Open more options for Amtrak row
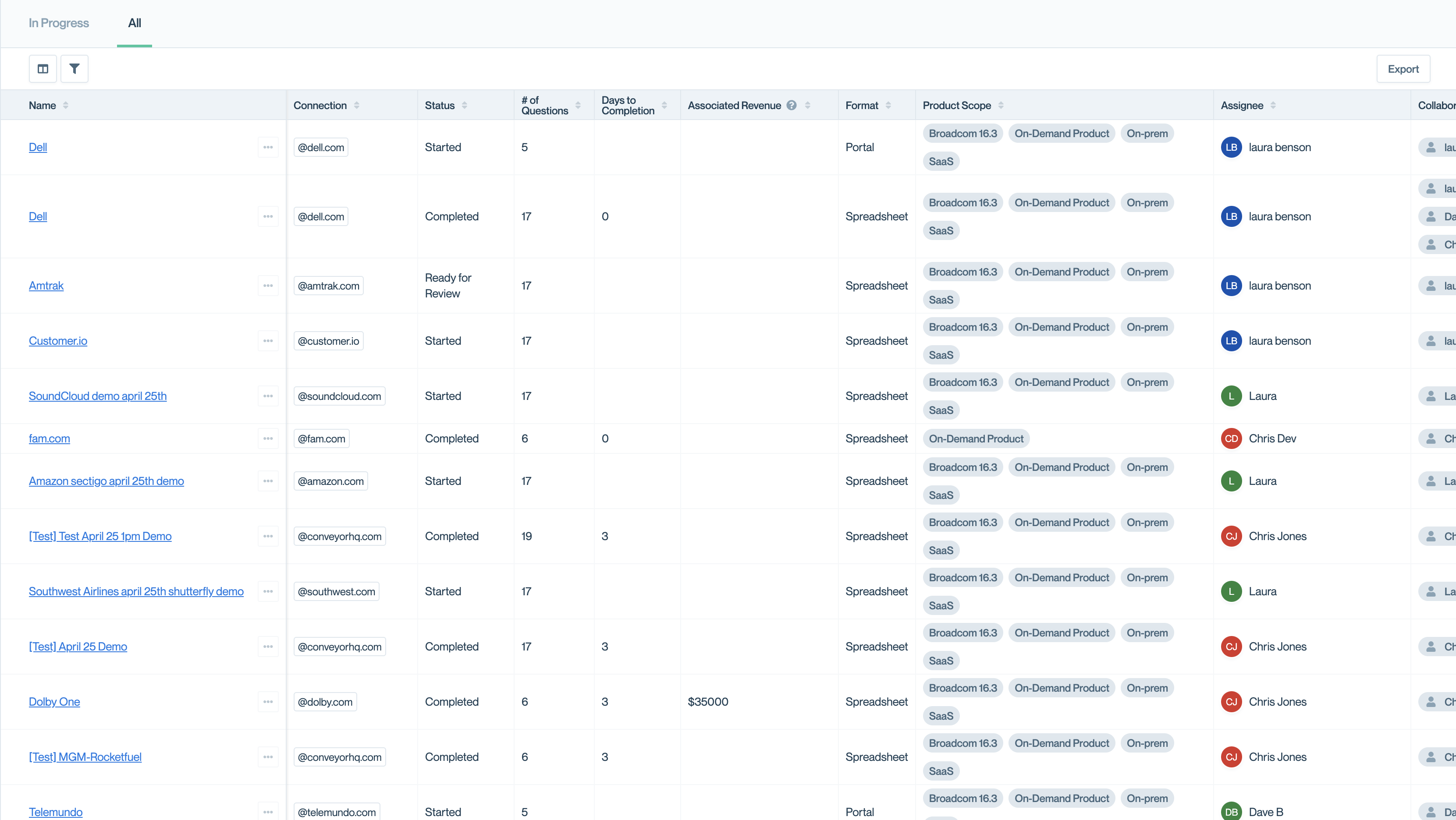The width and height of the screenshot is (1456, 820). point(268,286)
